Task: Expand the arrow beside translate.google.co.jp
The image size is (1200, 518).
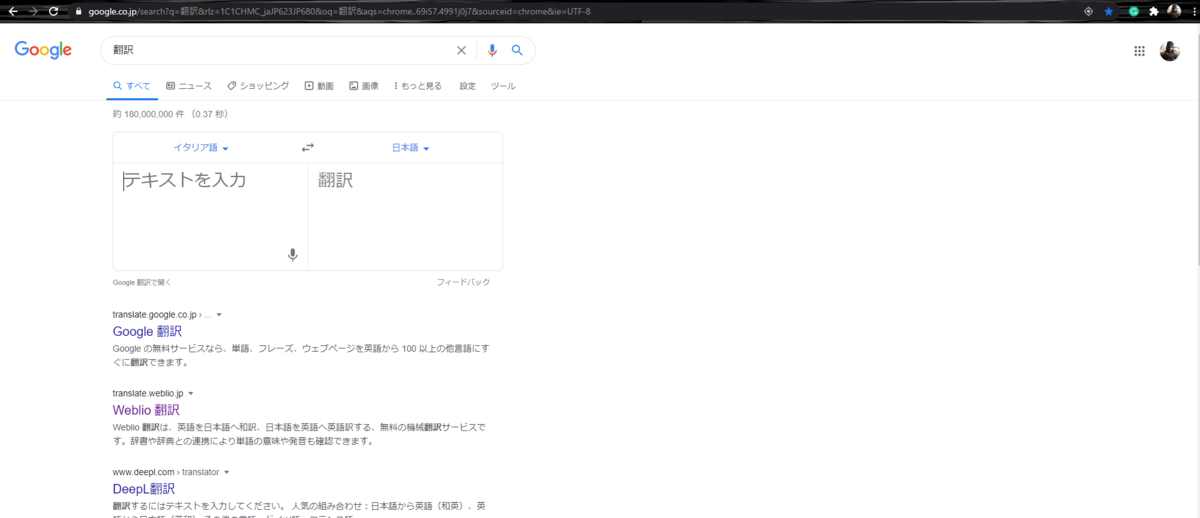Action: coord(219,315)
